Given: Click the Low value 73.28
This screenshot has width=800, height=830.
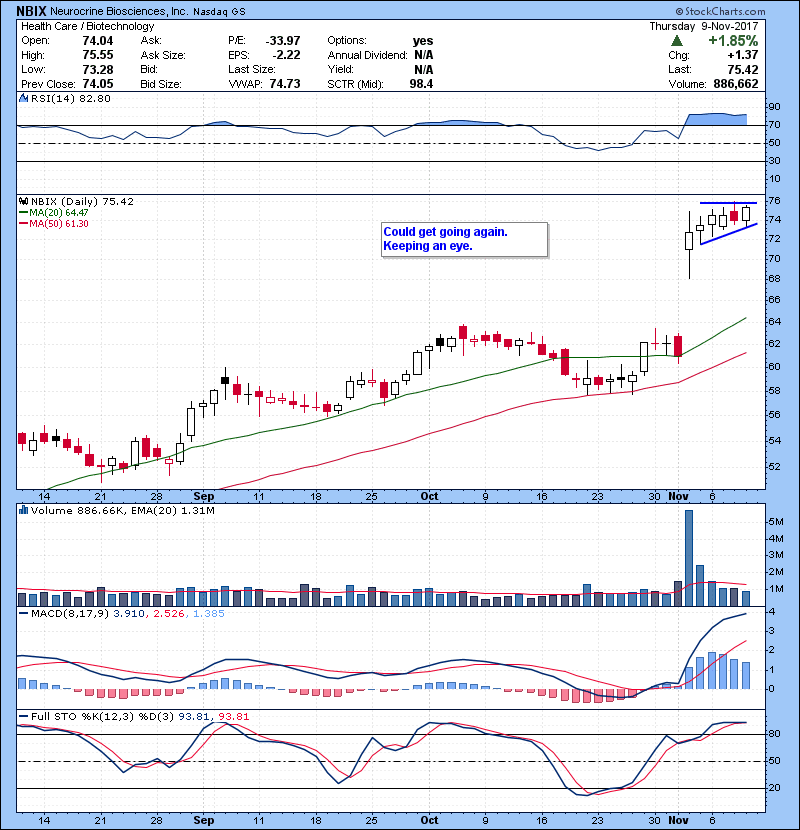Looking at the screenshot, I should tap(97, 69).
